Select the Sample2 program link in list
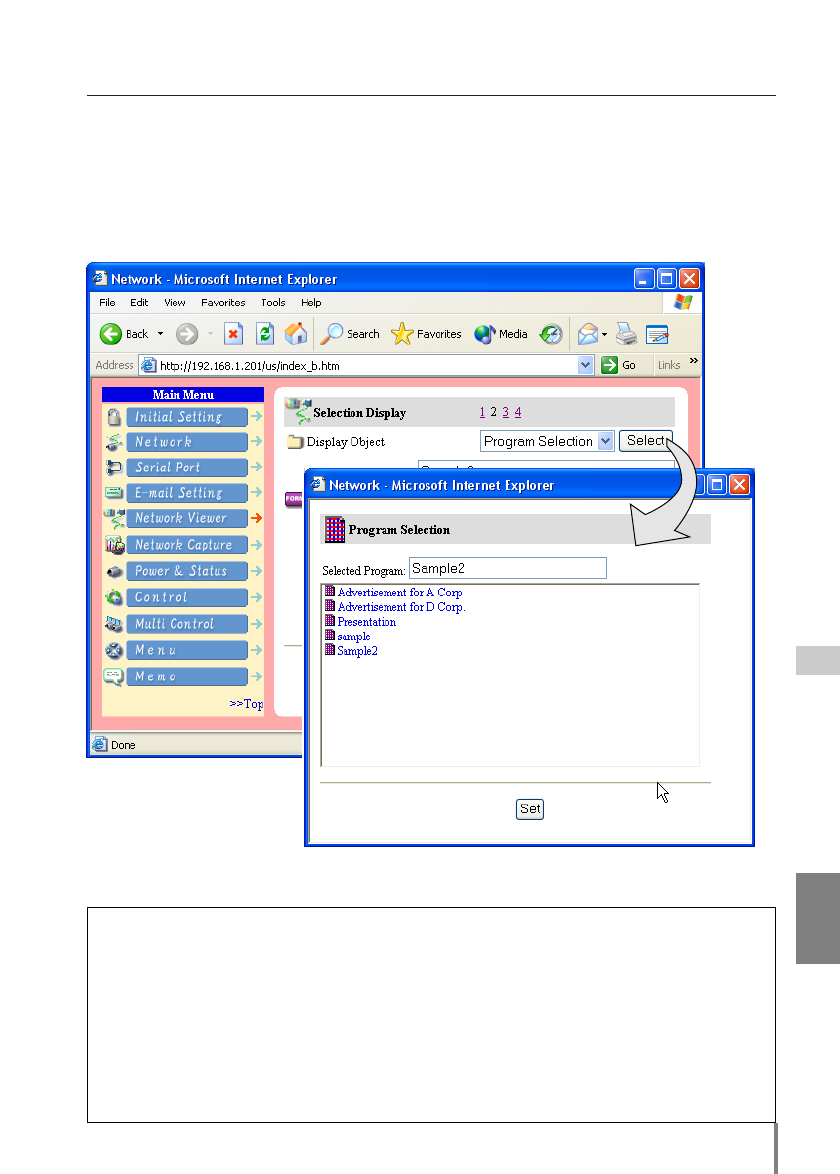840x1174 pixels. pyautogui.click(x=358, y=651)
